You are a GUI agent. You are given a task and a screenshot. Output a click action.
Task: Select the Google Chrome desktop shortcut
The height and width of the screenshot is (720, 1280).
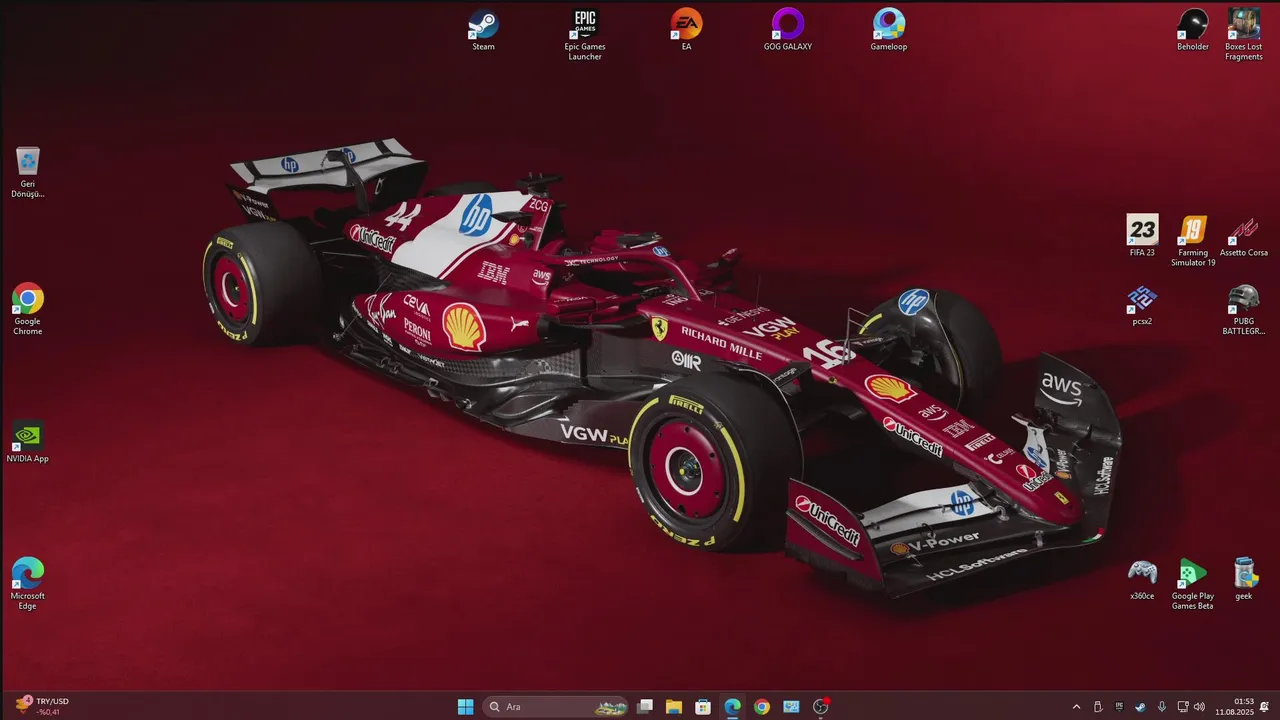[x=28, y=309]
